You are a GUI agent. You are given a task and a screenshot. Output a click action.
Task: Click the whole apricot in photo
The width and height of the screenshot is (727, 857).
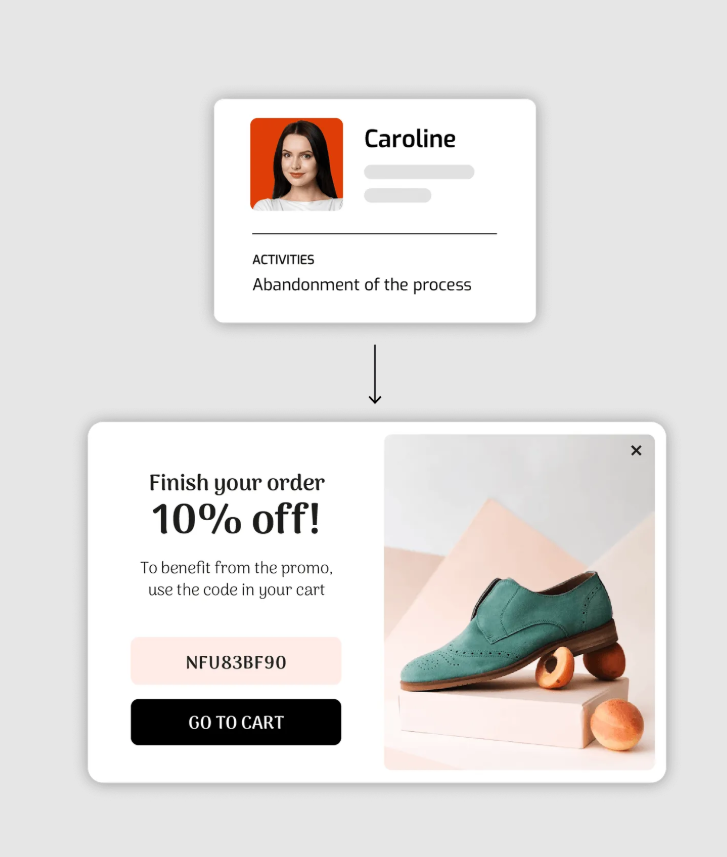(617, 724)
